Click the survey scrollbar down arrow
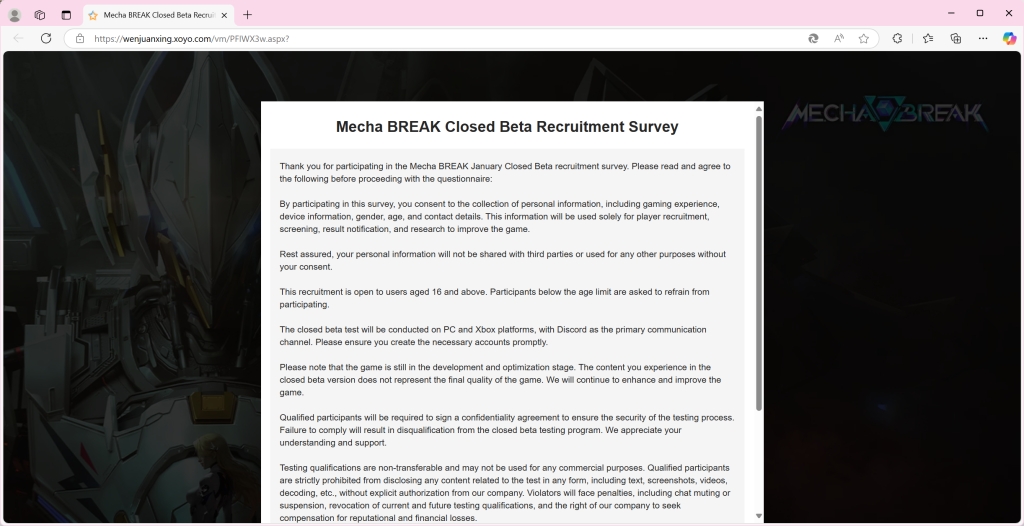Screen dimensions: 1024x526 [x=759, y=516]
